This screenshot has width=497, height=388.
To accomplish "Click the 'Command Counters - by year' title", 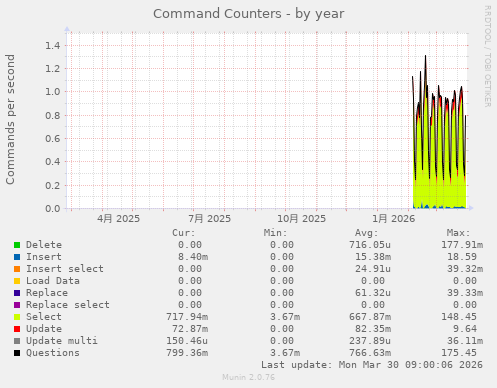I will click(x=249, y=14).
